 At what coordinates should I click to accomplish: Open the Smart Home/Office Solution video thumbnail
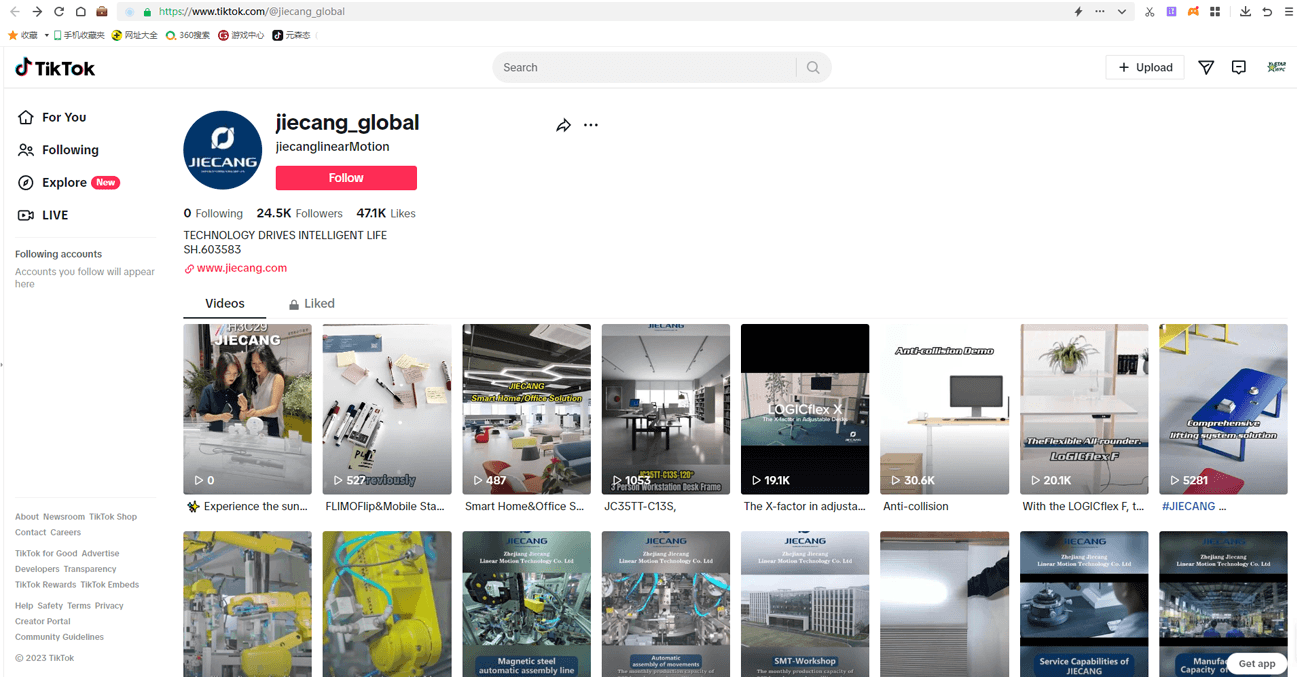tap(526, 409)
